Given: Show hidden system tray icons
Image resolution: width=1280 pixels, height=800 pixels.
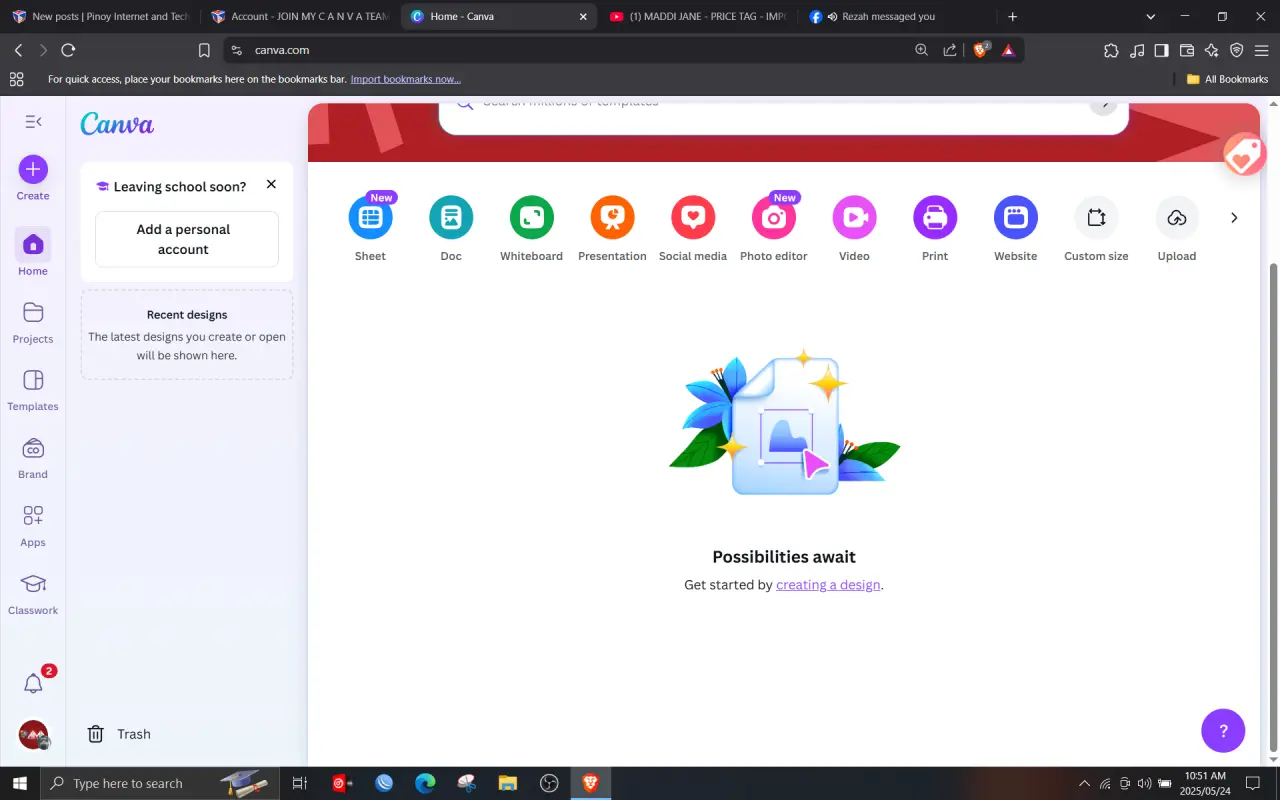Looking at the screenshot, I should click(x=1084, y=783).
